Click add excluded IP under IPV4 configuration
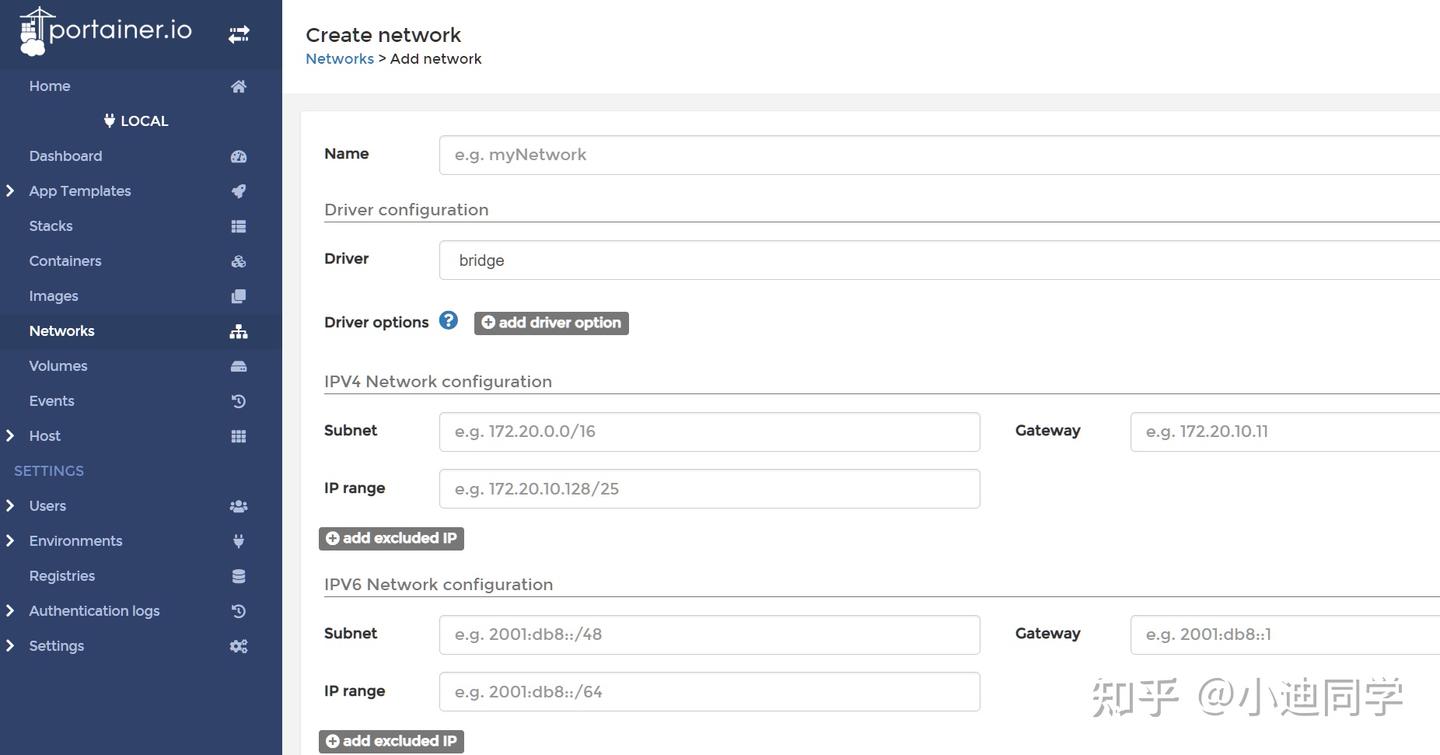 pos(391,537)
